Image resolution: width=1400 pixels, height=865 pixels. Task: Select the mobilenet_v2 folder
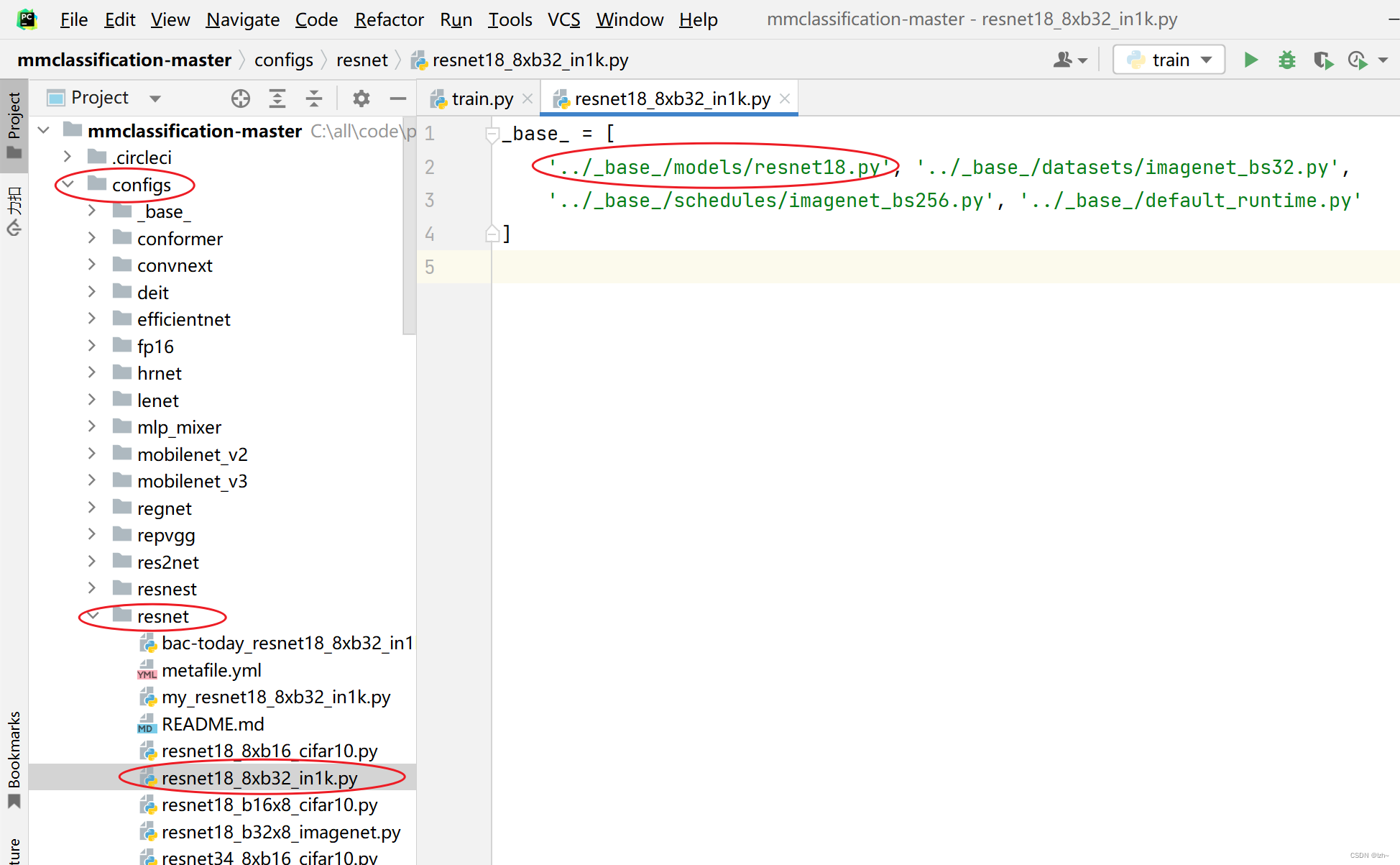[192, 454]
